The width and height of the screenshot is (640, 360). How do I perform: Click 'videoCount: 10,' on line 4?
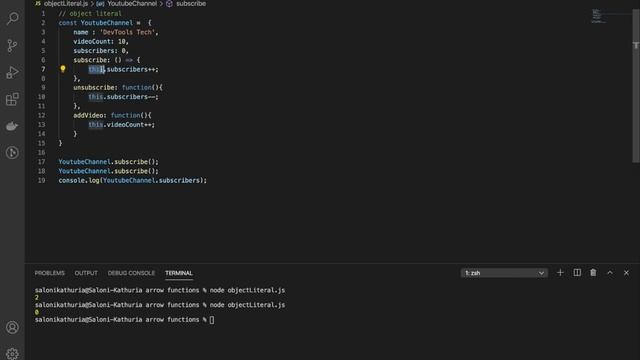tap(101, 41)
